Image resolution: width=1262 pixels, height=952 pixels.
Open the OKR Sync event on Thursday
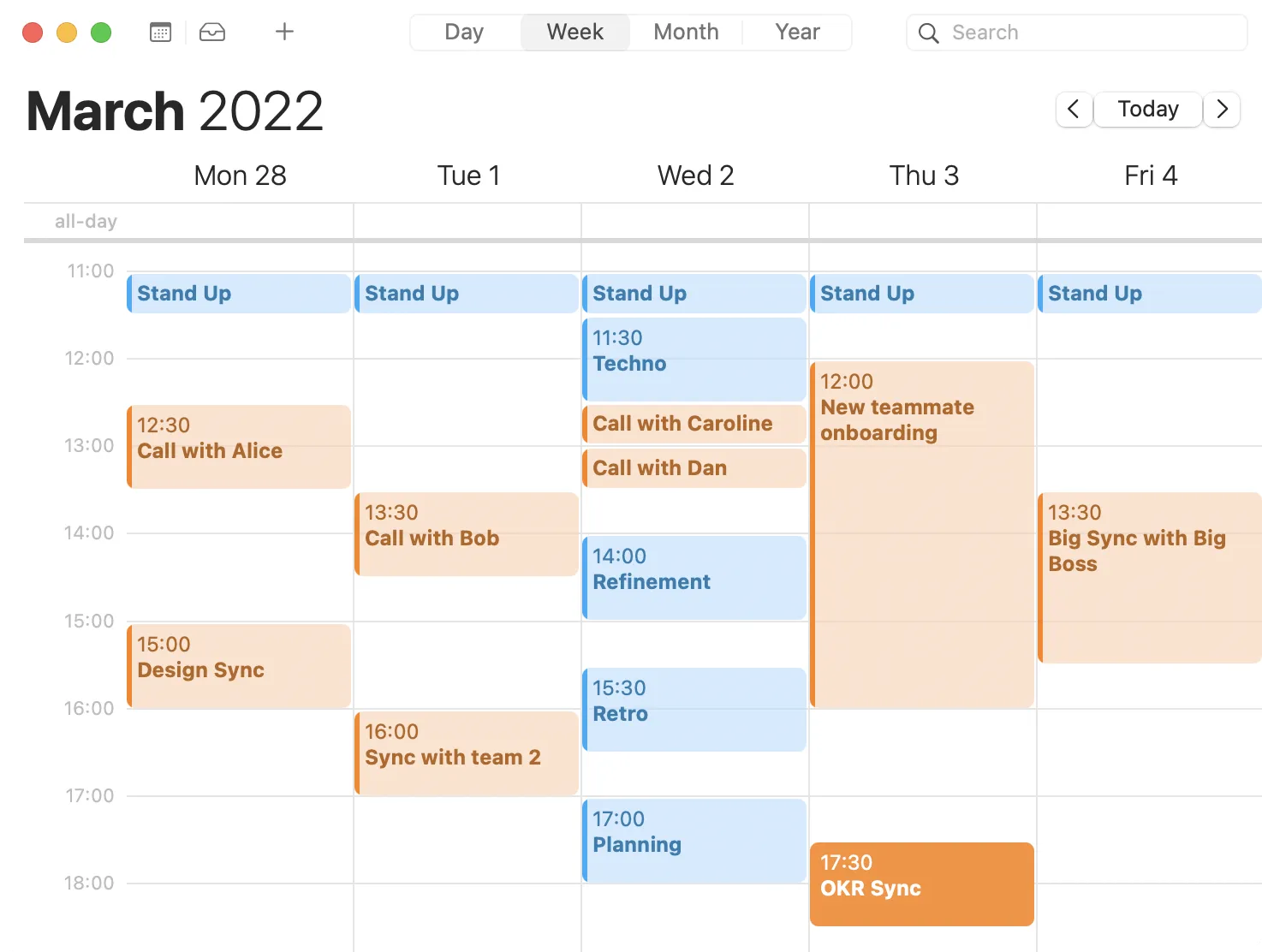[921, 884]
